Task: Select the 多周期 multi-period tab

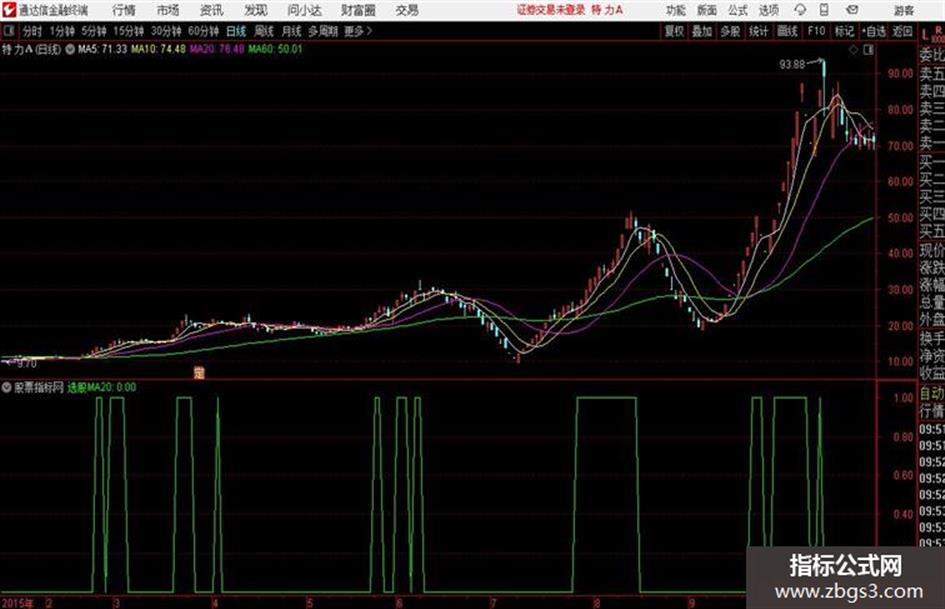Action: click(x=322, y=31)
